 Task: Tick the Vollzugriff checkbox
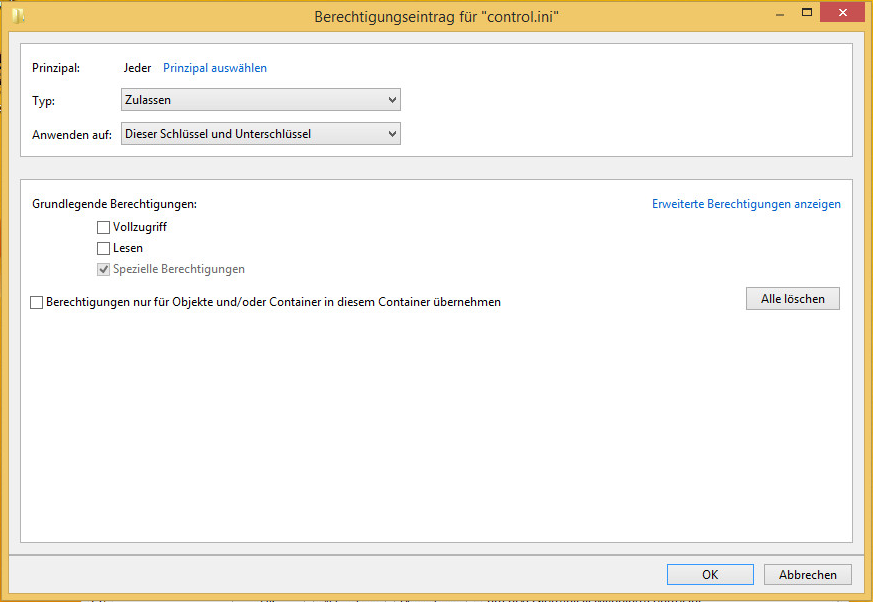coord(103,228)
